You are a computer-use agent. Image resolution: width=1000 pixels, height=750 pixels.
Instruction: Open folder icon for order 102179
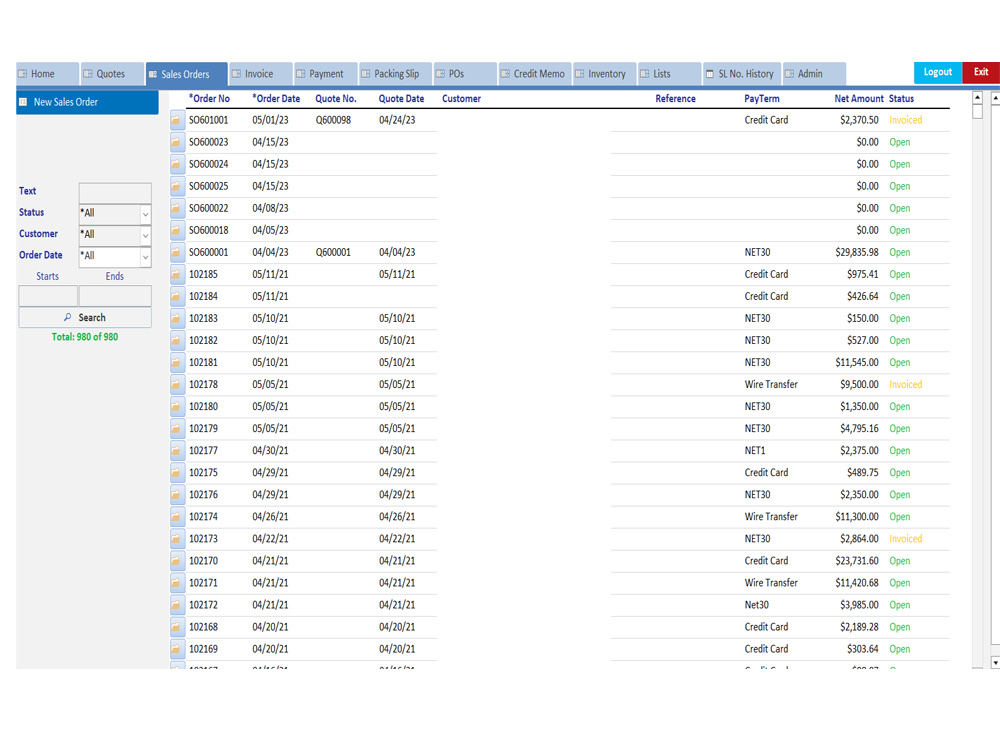pos(177,429)
